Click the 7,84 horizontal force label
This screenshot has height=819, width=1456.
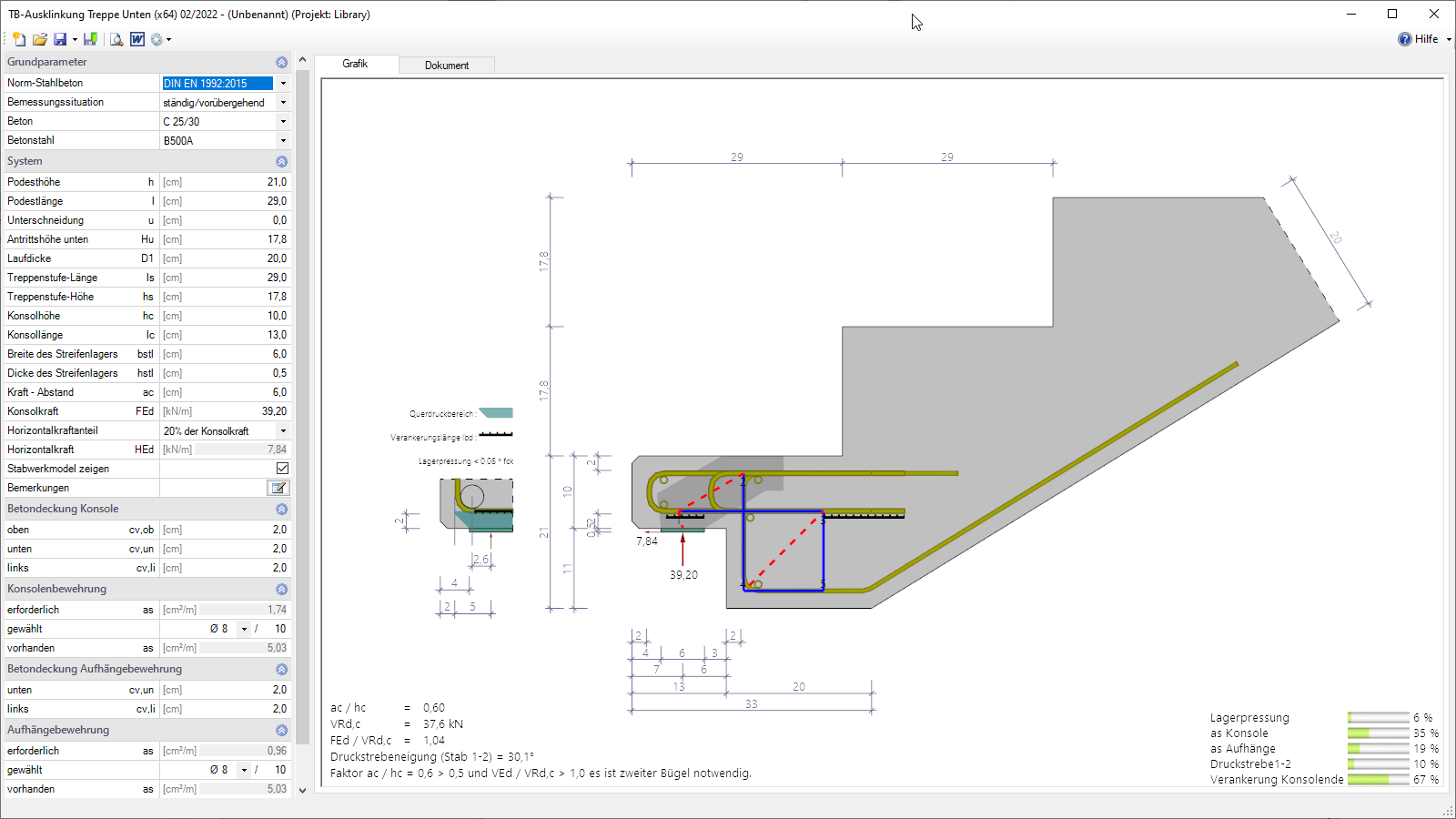coord(646,541)
